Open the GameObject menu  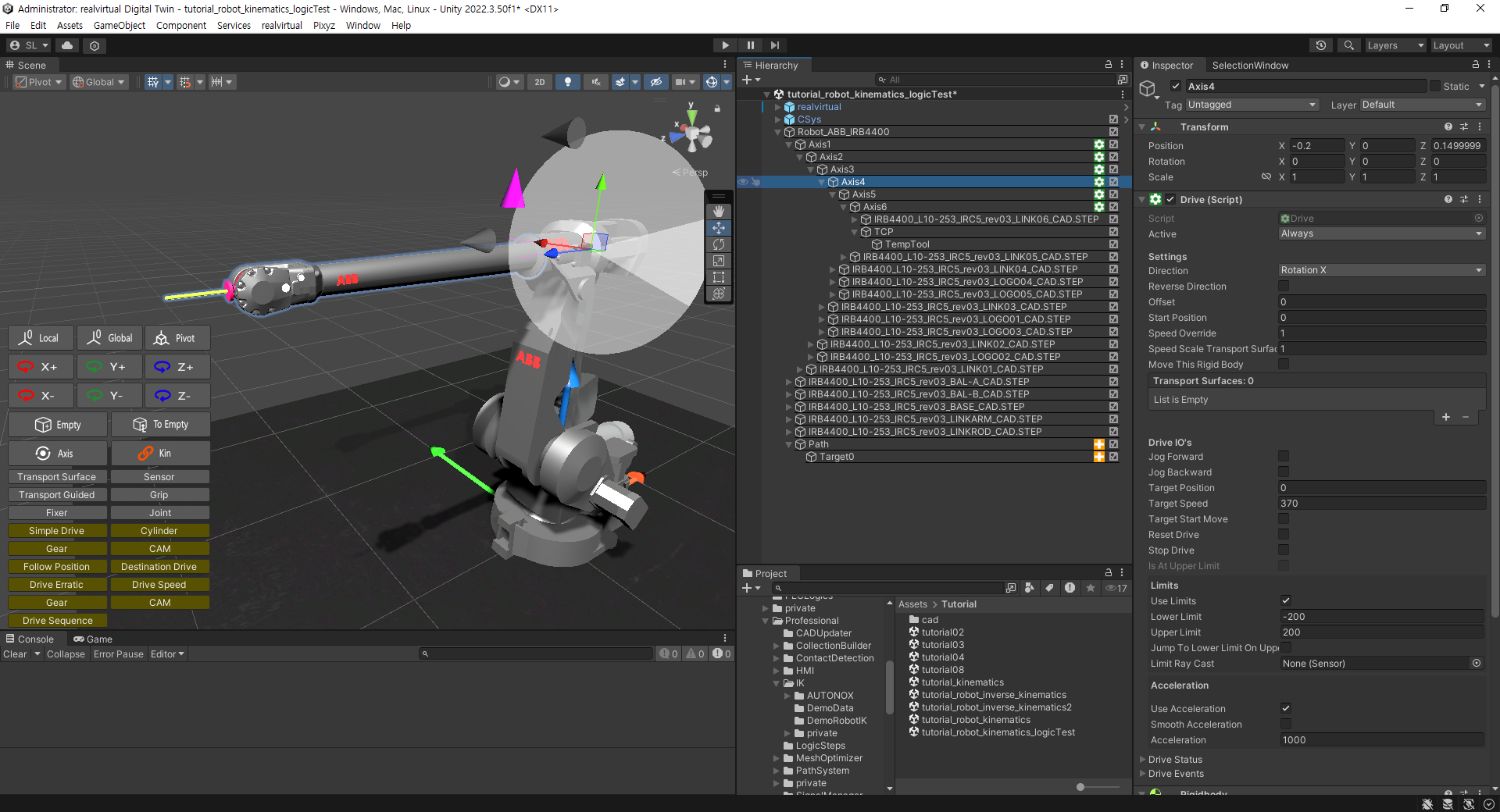coord(120,25)
